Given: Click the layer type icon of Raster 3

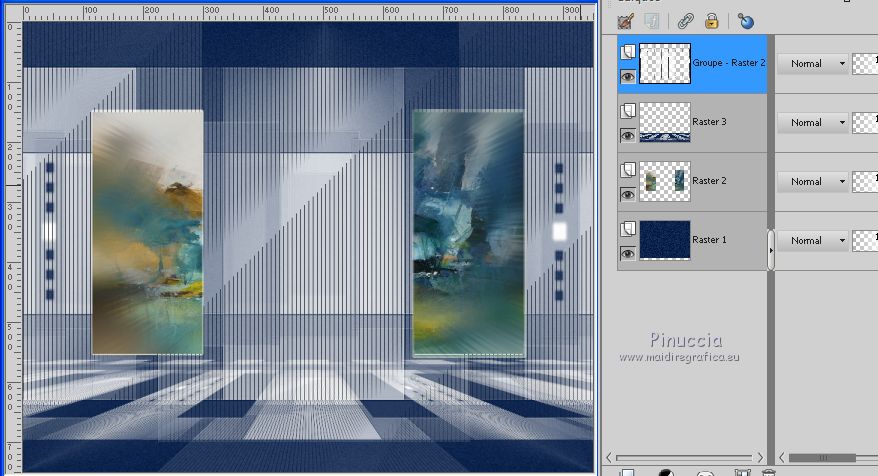Looking at the screenshot, I should [x=628, y=111].
